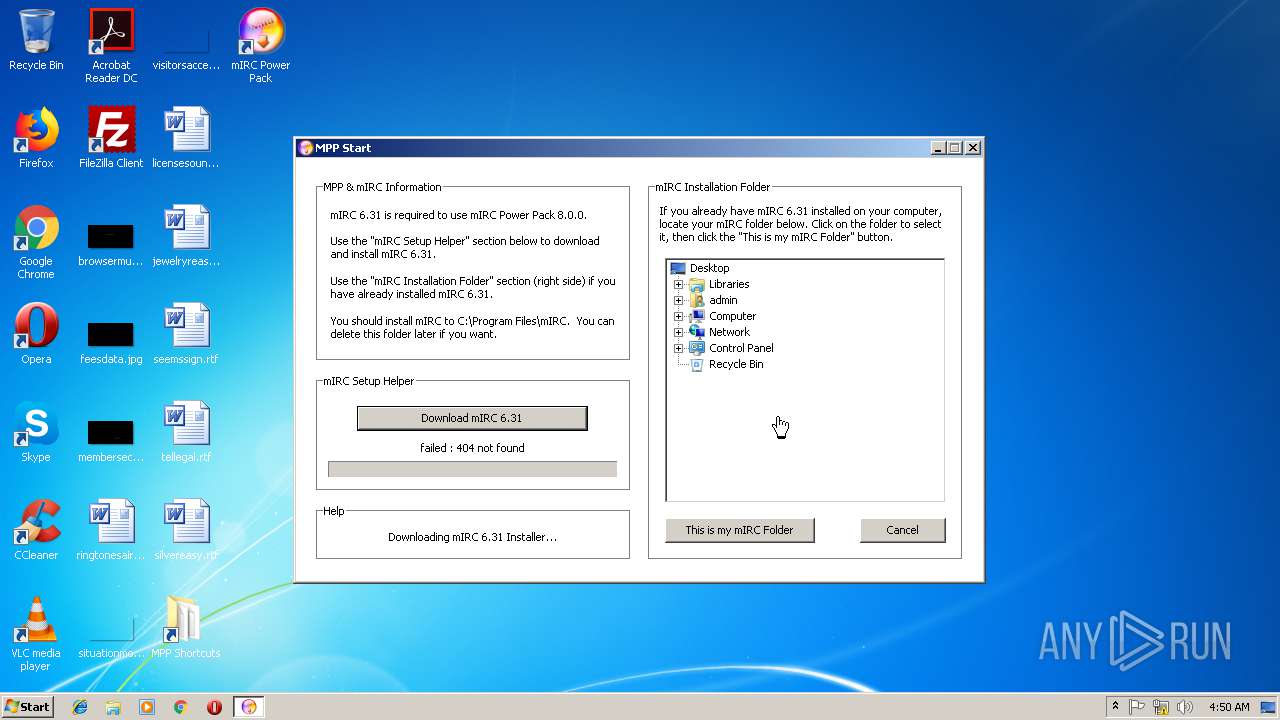This screenshot has height=720, width=1280.
Task: Select Recycle Bin in folder tree
Action: pos(736,364)
